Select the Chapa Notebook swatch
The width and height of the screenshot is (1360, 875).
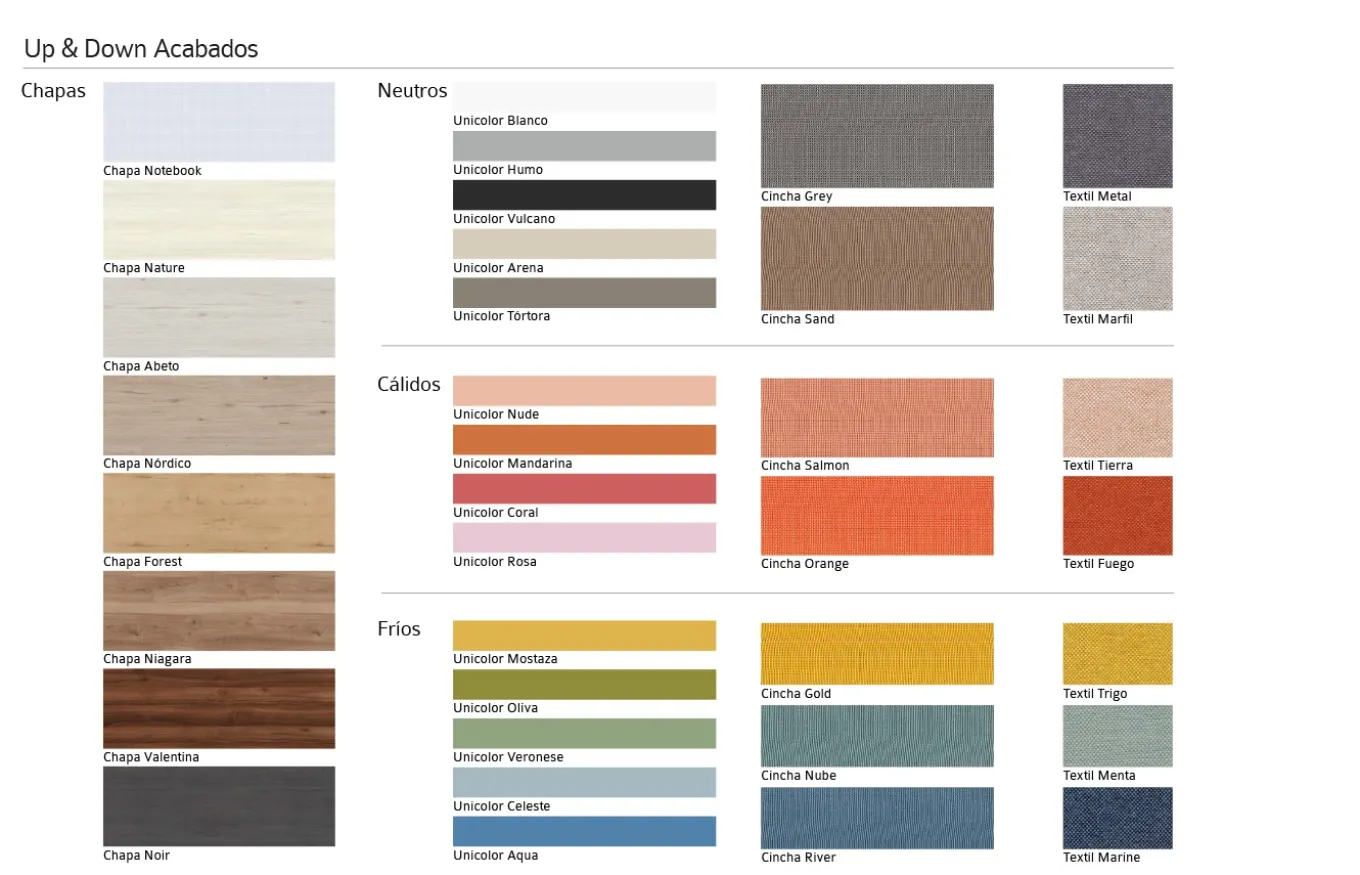[219, 122]
